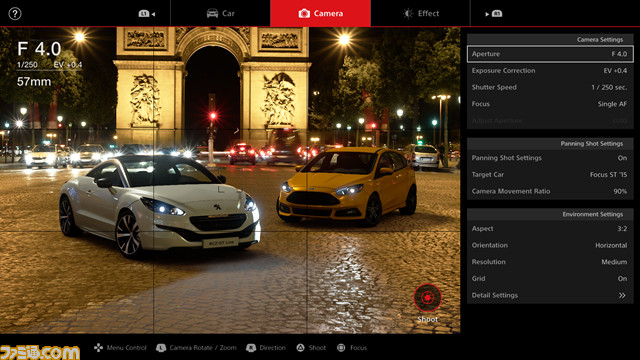Click the right stick Direction icon
The image size is (640, 360).
(x=251, y=348)
